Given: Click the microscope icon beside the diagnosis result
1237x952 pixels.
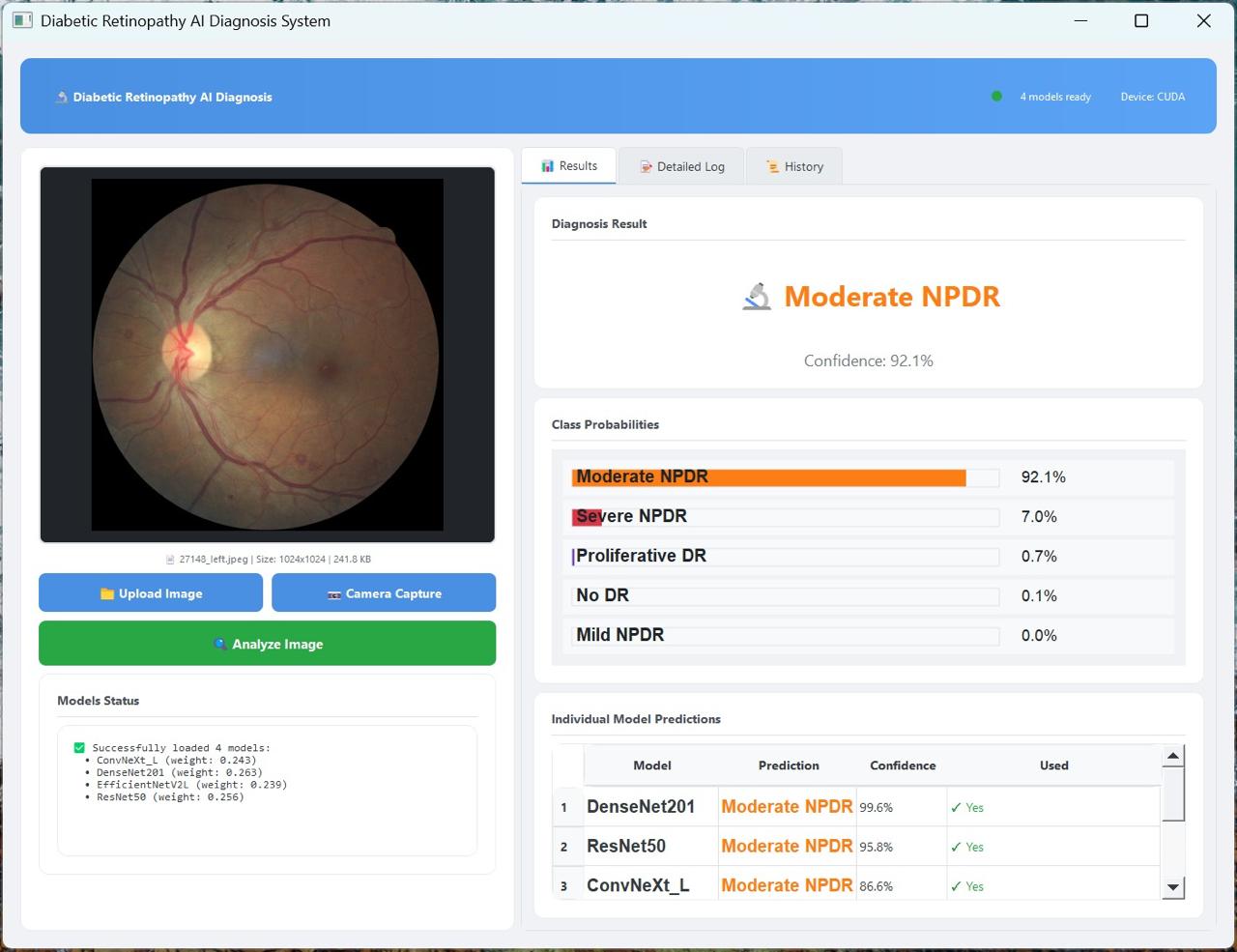Looking at the screenshot, I should pyautogui.click(x=757, y=297).
